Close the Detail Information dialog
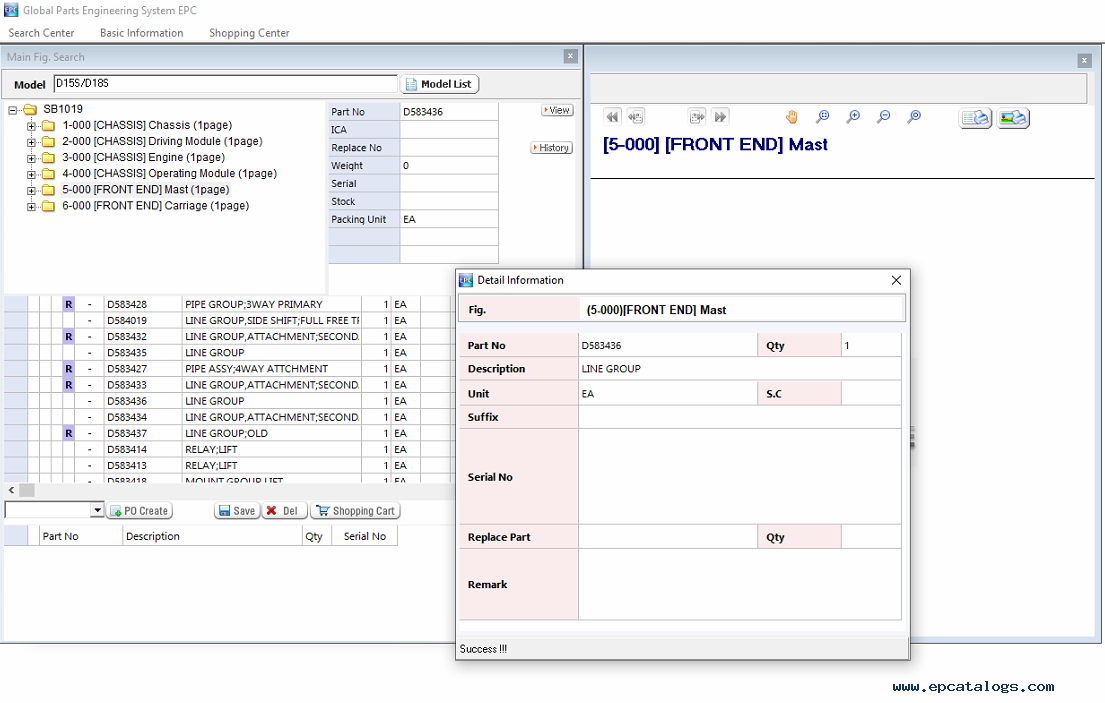Image resolution: width=1105 pixels, height=703 pixels. (x=896, y=280)
